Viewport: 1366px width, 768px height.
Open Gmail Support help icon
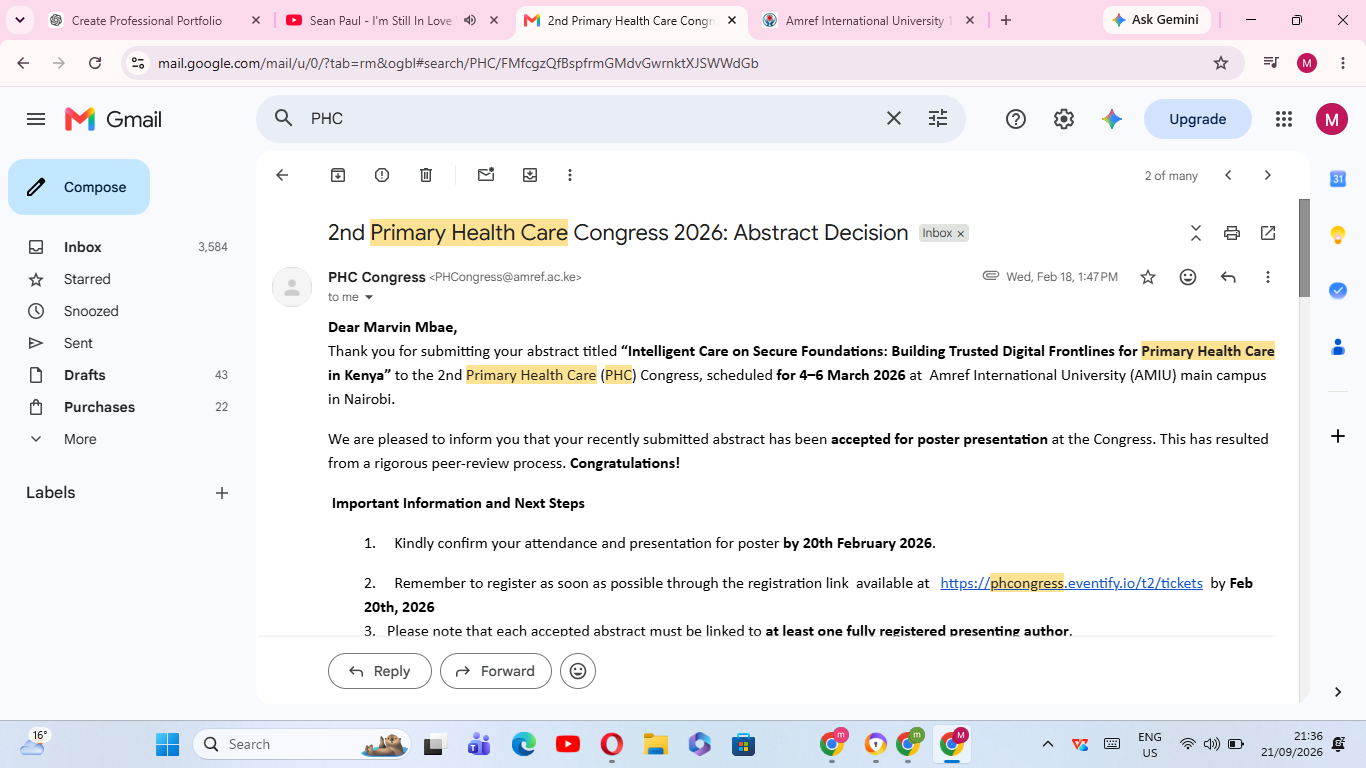[x=1016, y=119]
